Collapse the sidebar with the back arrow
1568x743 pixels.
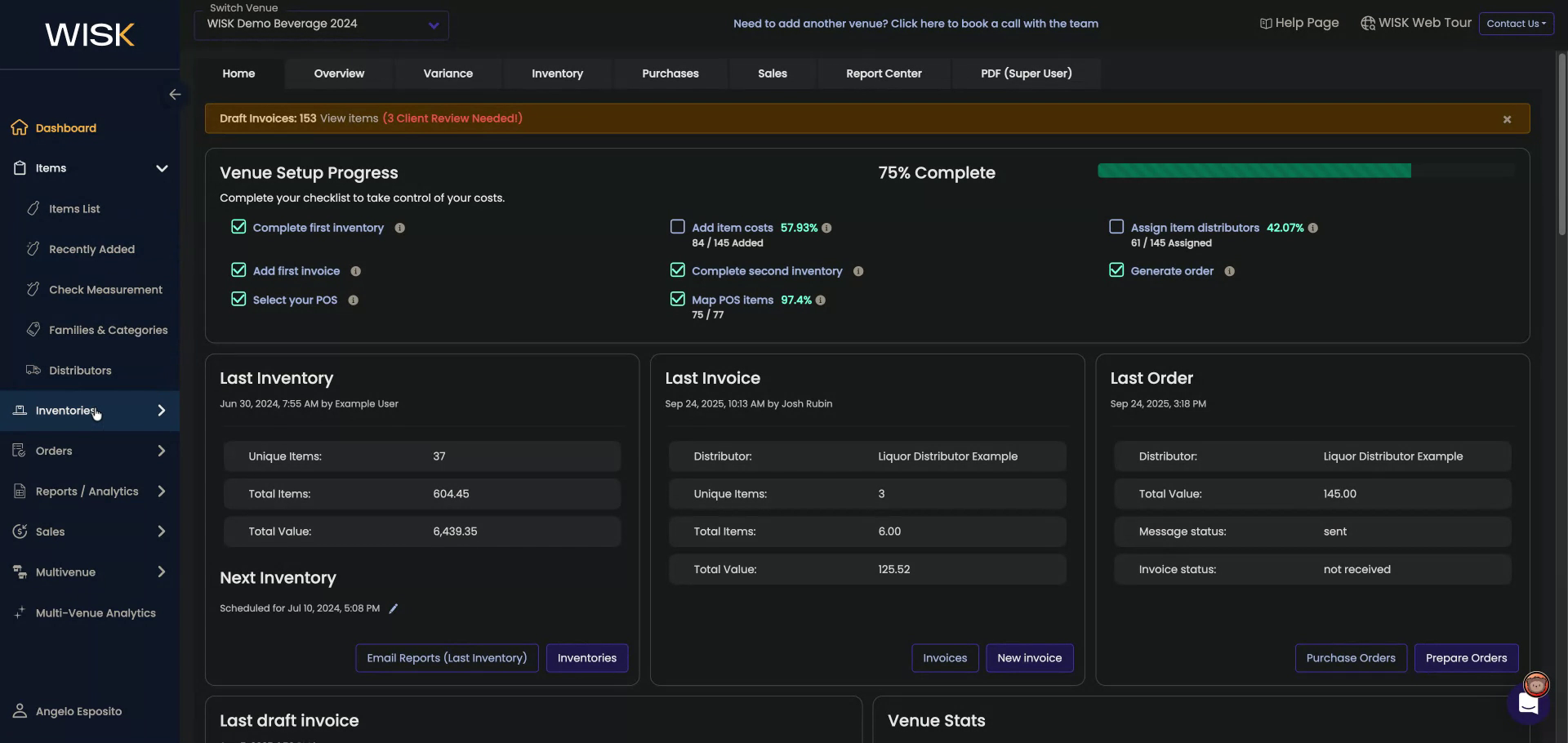pyautogui.click(x=175, y=95)
